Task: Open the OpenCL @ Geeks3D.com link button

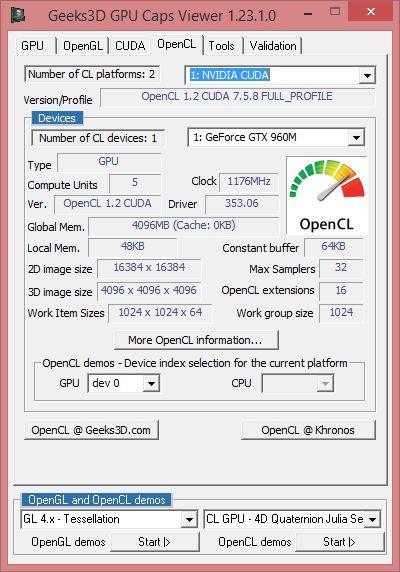Action: click(91, 430)
